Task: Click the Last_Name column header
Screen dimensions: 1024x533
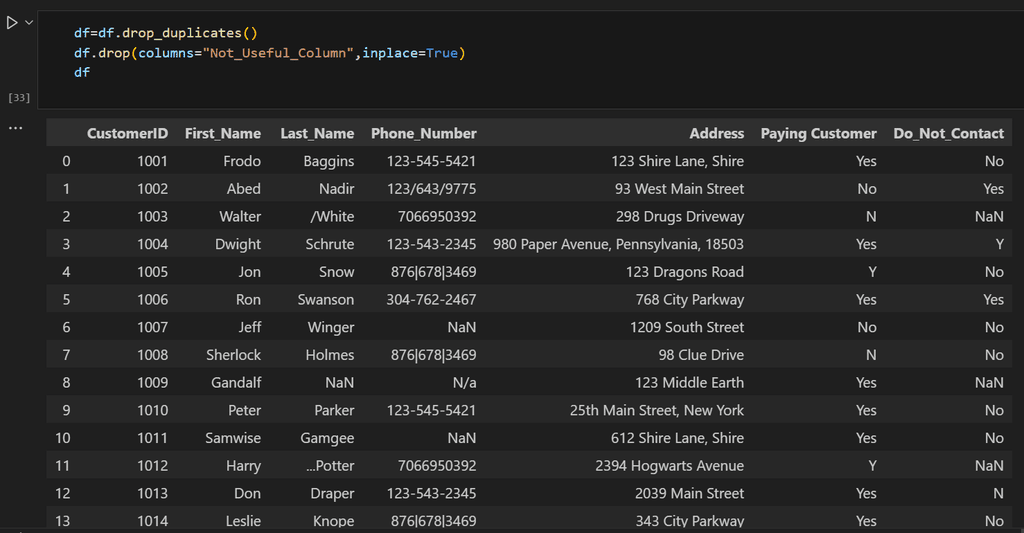Action: (317, 133)
